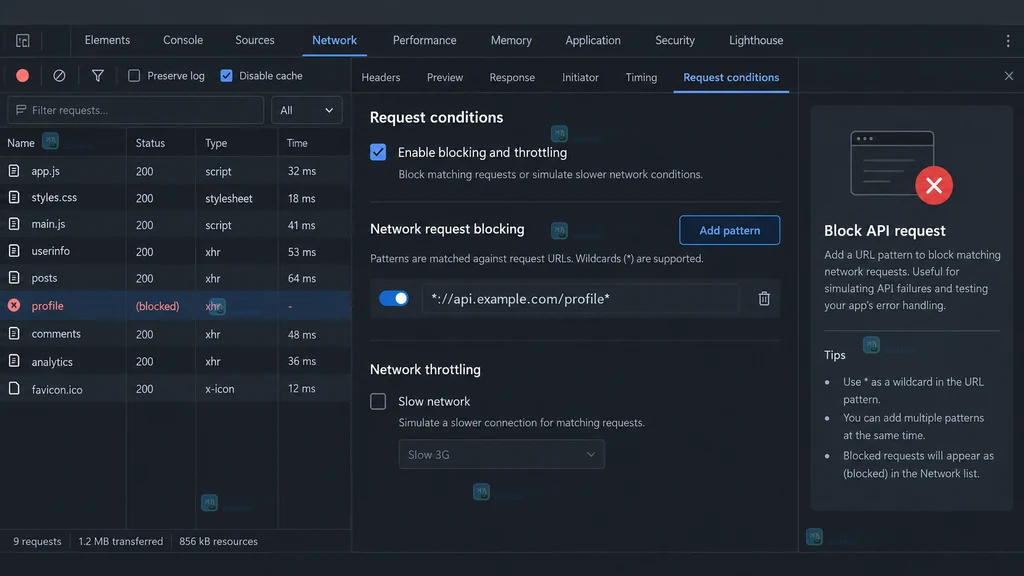Select the favicon.ico request
Viewport: 1024px width, 576px height.
pyautogui.click(x=176, y=389)
